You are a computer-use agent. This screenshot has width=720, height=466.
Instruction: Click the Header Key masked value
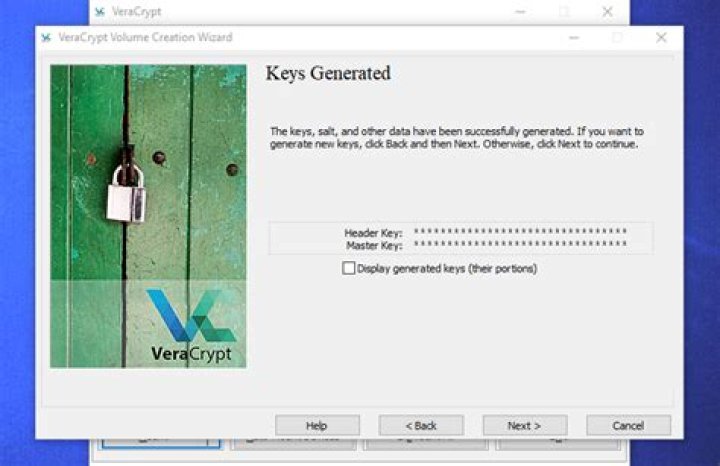[520, 231]
